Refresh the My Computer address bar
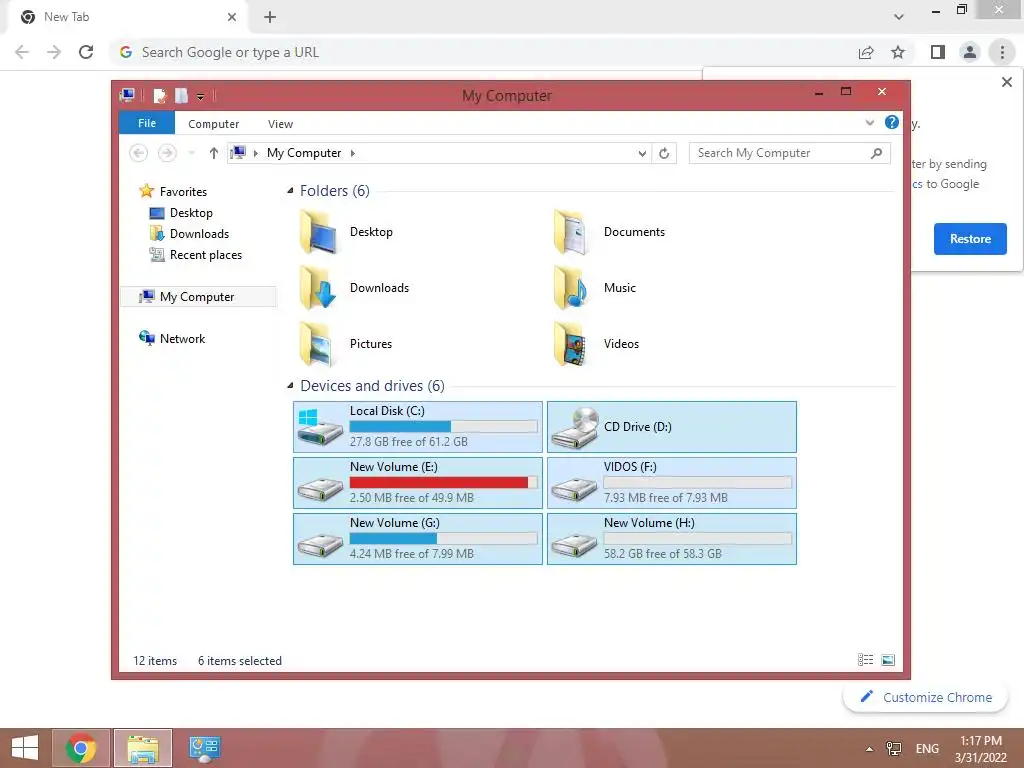This screenshot has height=768, width=1024. click(664, 153)
